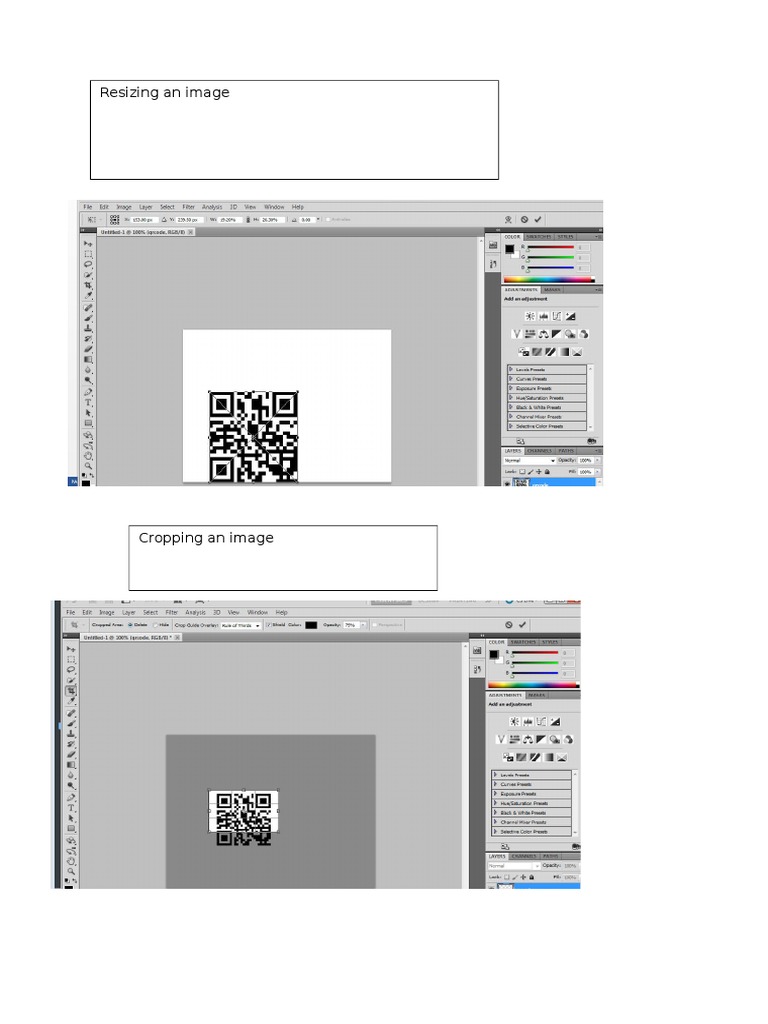
Task: Select the Move tool in upper Photoshop screenshot
Action: click(88, 244)
